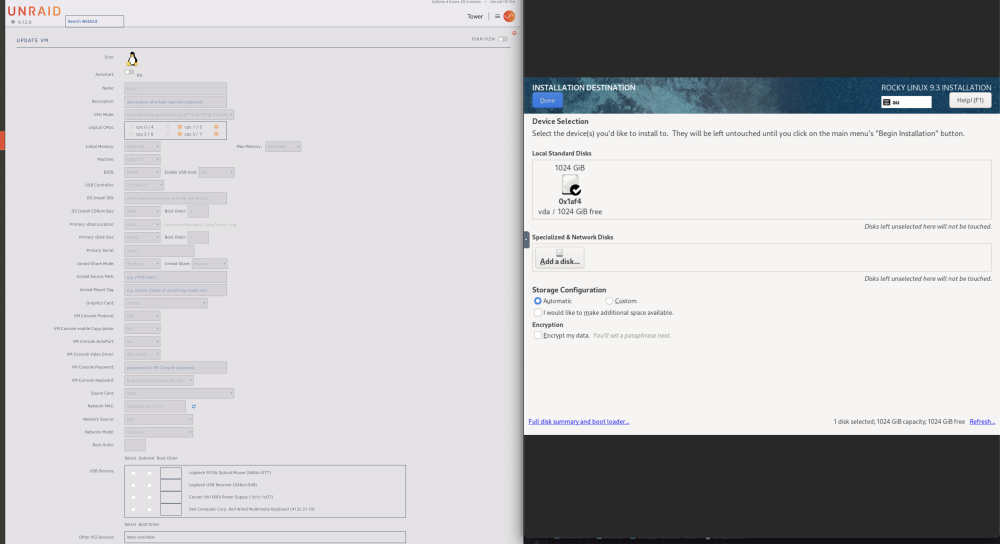Click the Primary Serial field

[x=159, y=251]
